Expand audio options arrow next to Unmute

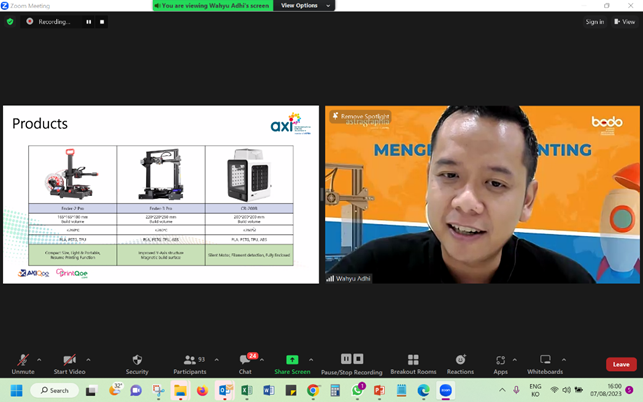(x=39, y=360)
